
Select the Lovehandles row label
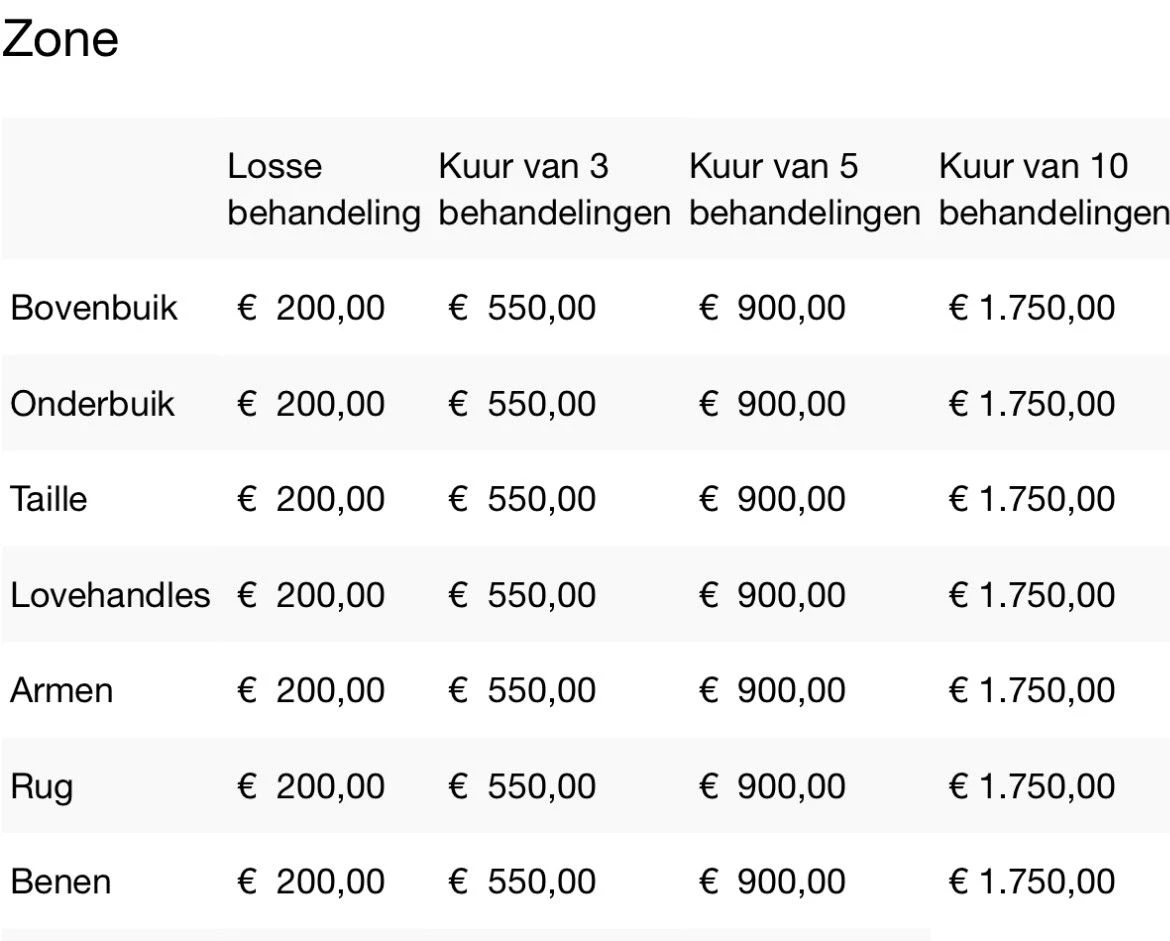tap(110, 595)
